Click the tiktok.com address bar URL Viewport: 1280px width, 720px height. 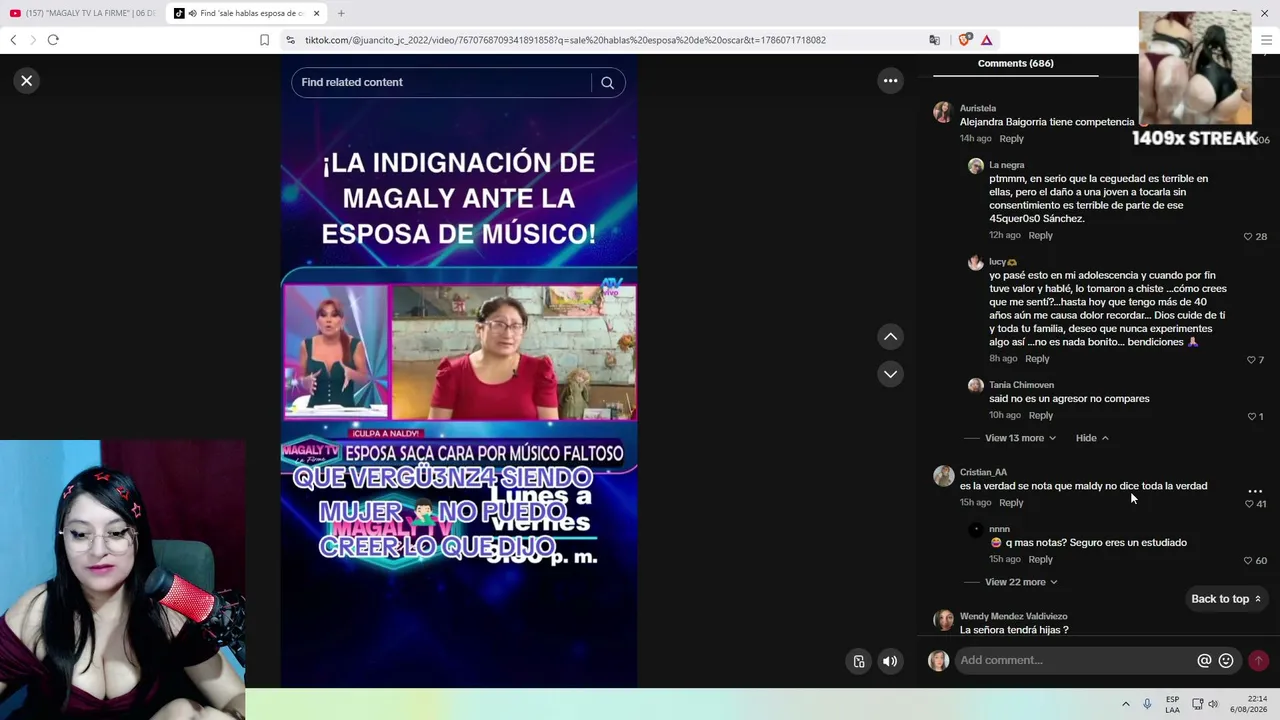(x=565, y=40)
